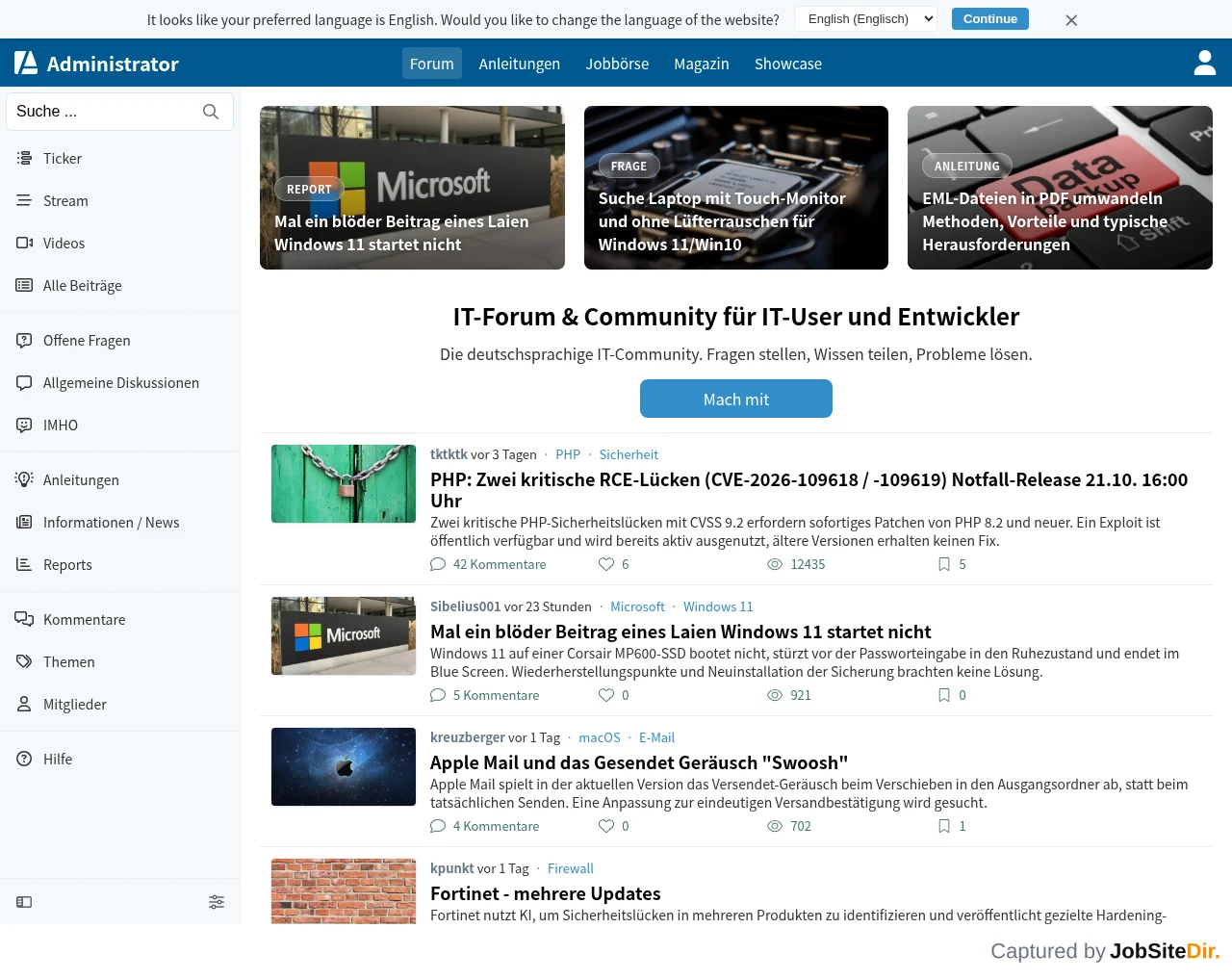Screen dimensions: 1232x980
Task: Open the Laptop Touch-Monitor FRAGE featured card
Action: (736, 188)
